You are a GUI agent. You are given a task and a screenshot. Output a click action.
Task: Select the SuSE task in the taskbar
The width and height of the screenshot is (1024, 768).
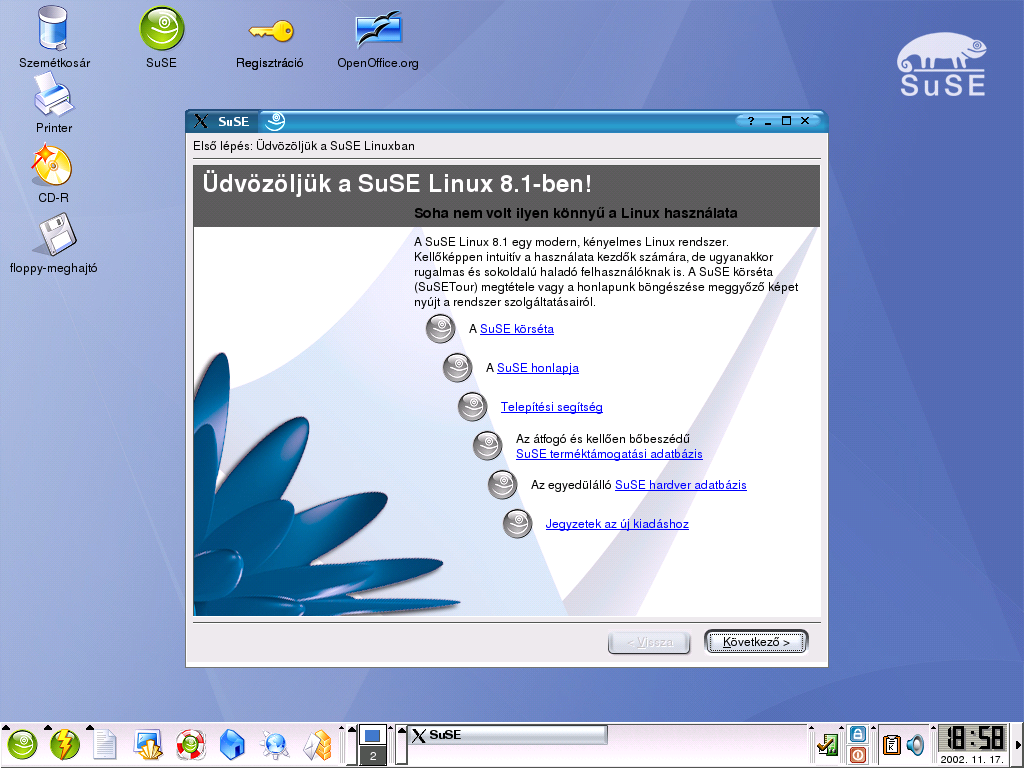(x=507, y=735)
